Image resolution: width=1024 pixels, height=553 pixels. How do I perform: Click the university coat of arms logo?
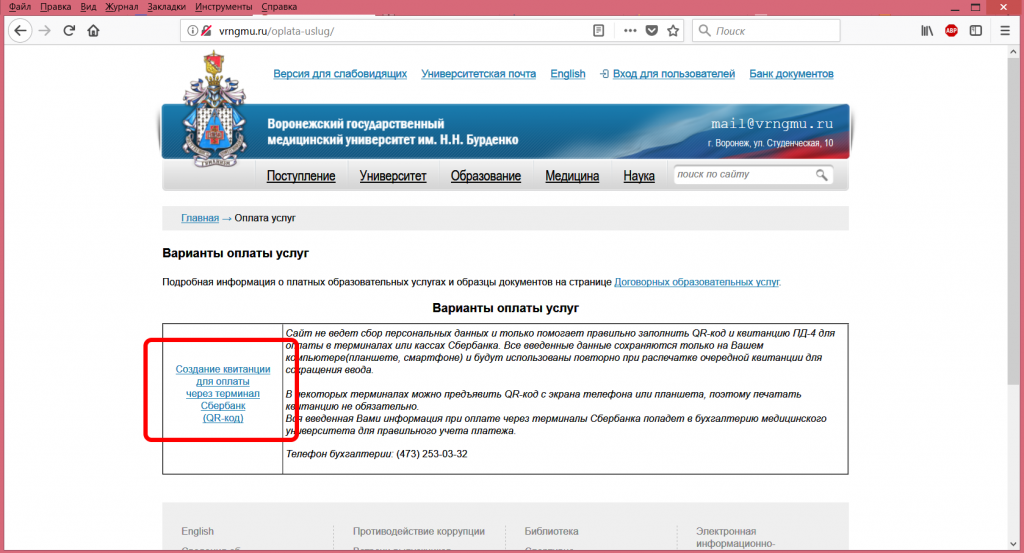tap(214, 110)
